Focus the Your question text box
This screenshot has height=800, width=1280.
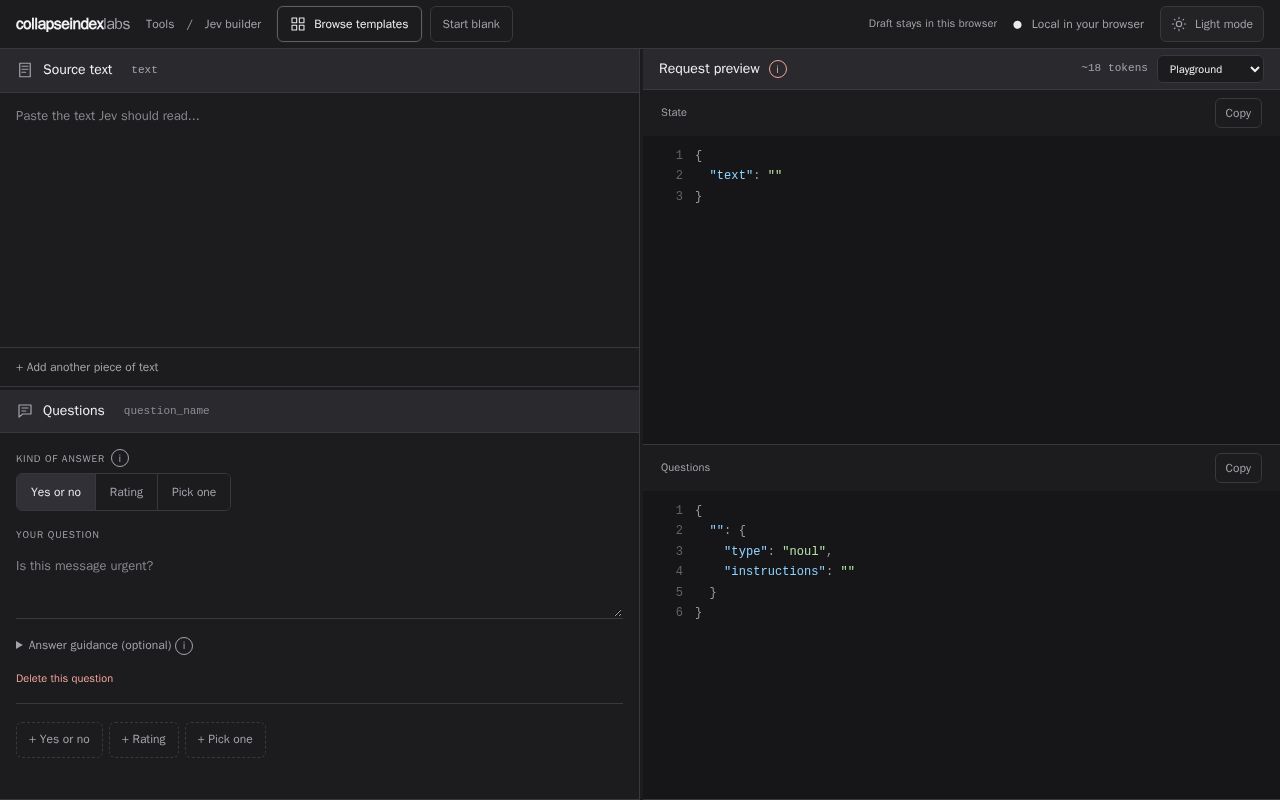pos(319,583)
